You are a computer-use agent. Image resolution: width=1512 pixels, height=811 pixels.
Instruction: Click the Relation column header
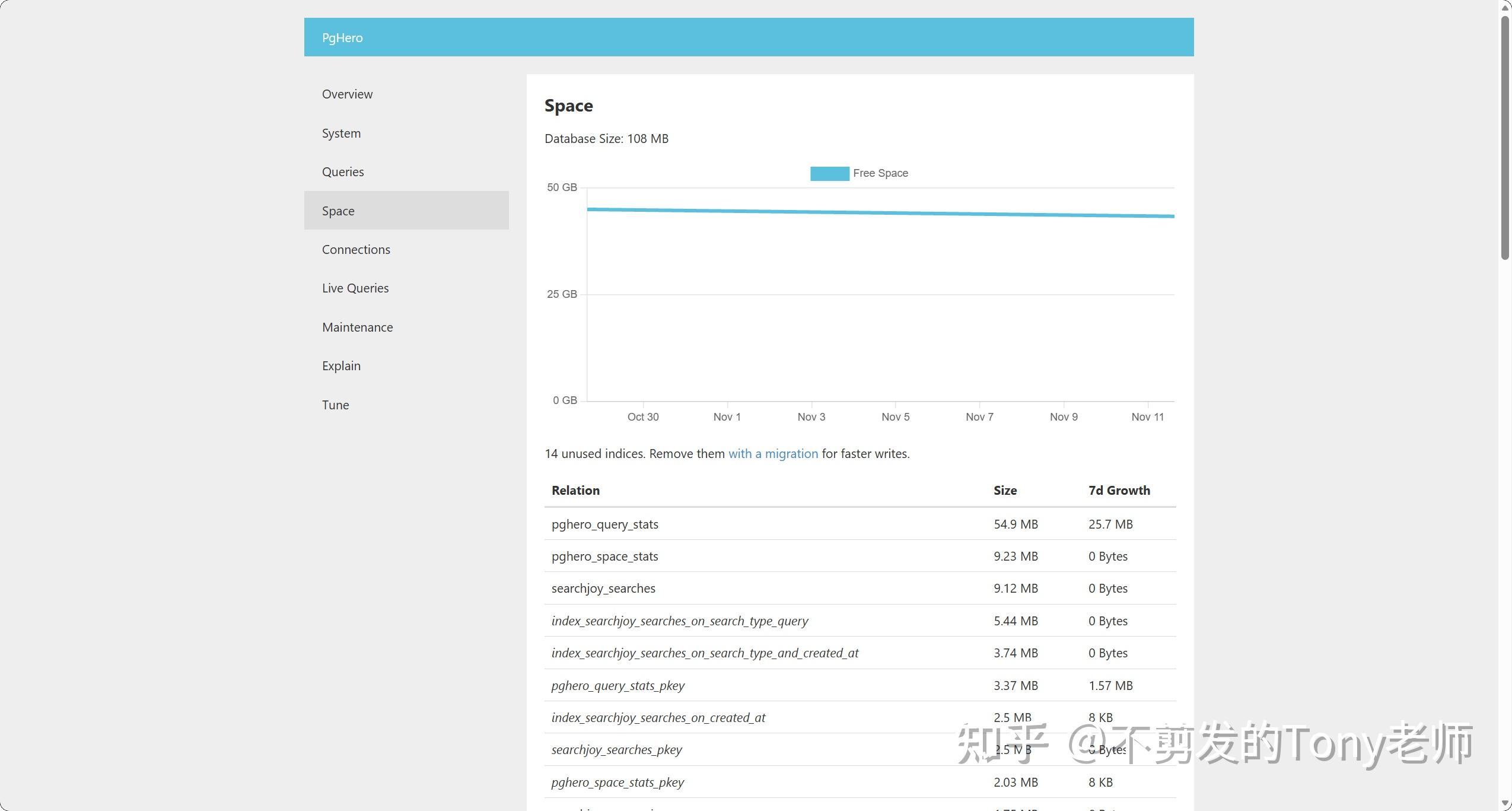click(x=575, y=491)
